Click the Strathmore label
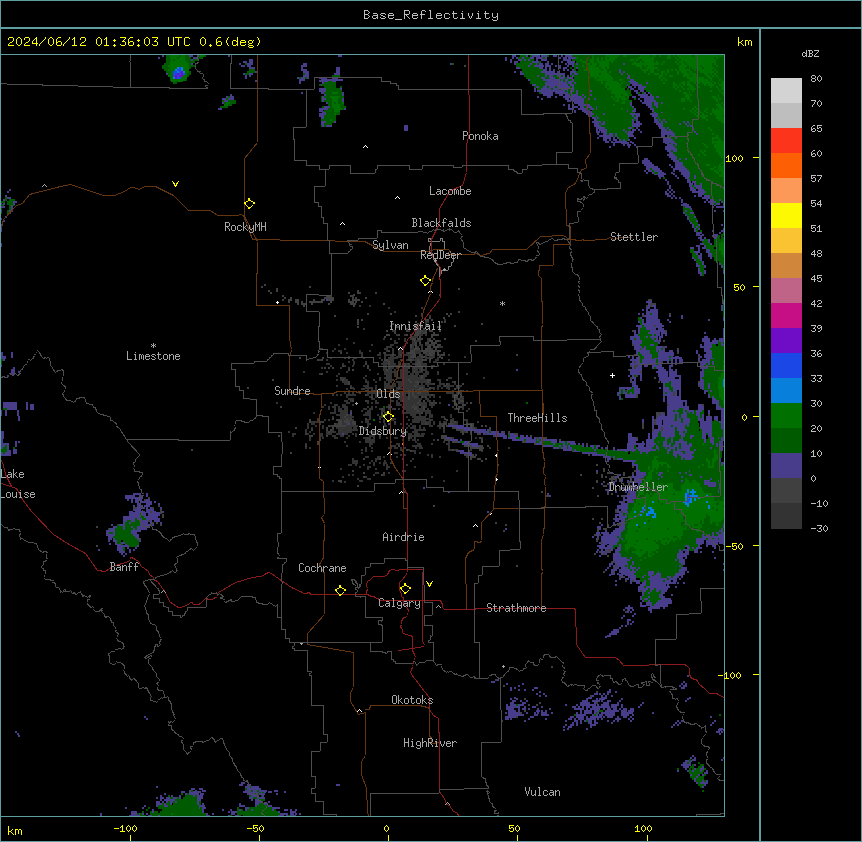Image resolution: width=862 pixels, height=842 pixels. point(516,608)
